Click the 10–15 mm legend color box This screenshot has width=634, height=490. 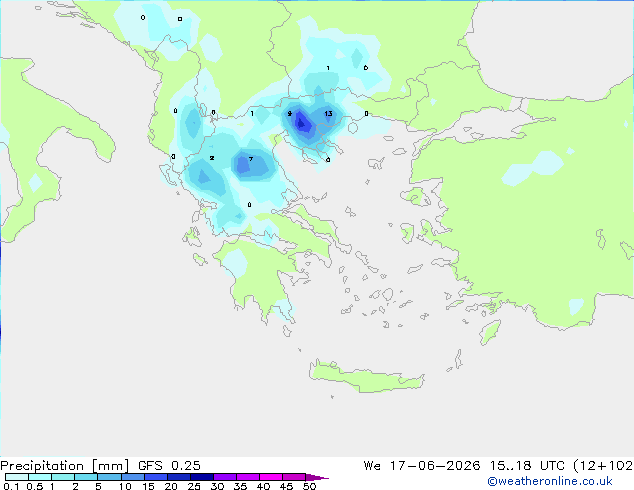click(x=133, y=477)
